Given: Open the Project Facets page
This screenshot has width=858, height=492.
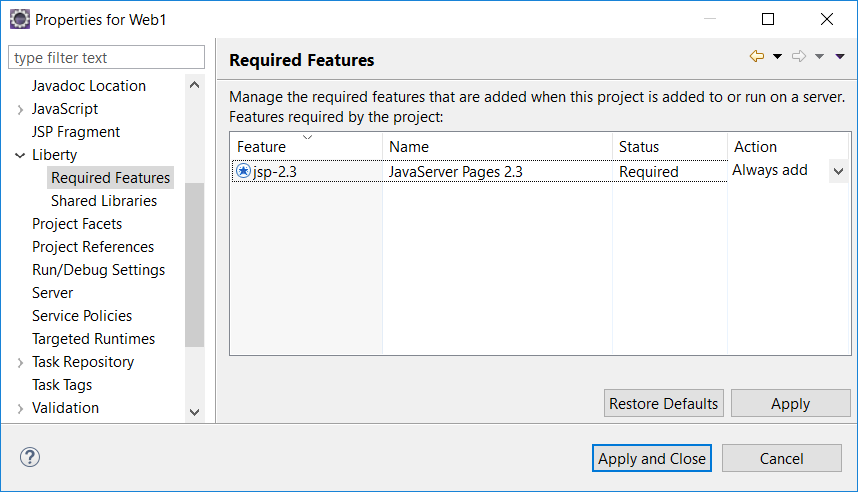Looking at the screenshot, I should [77, 224].
